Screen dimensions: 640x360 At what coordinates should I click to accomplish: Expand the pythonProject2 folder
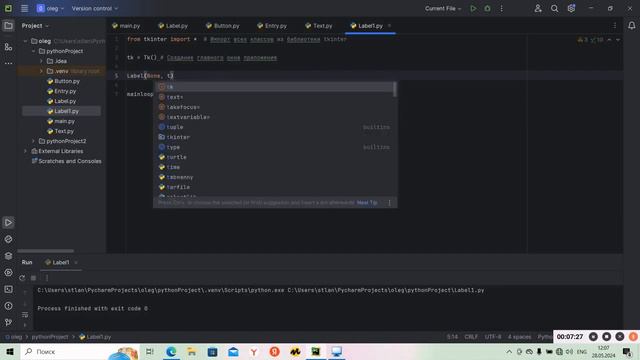click(33, 141)
